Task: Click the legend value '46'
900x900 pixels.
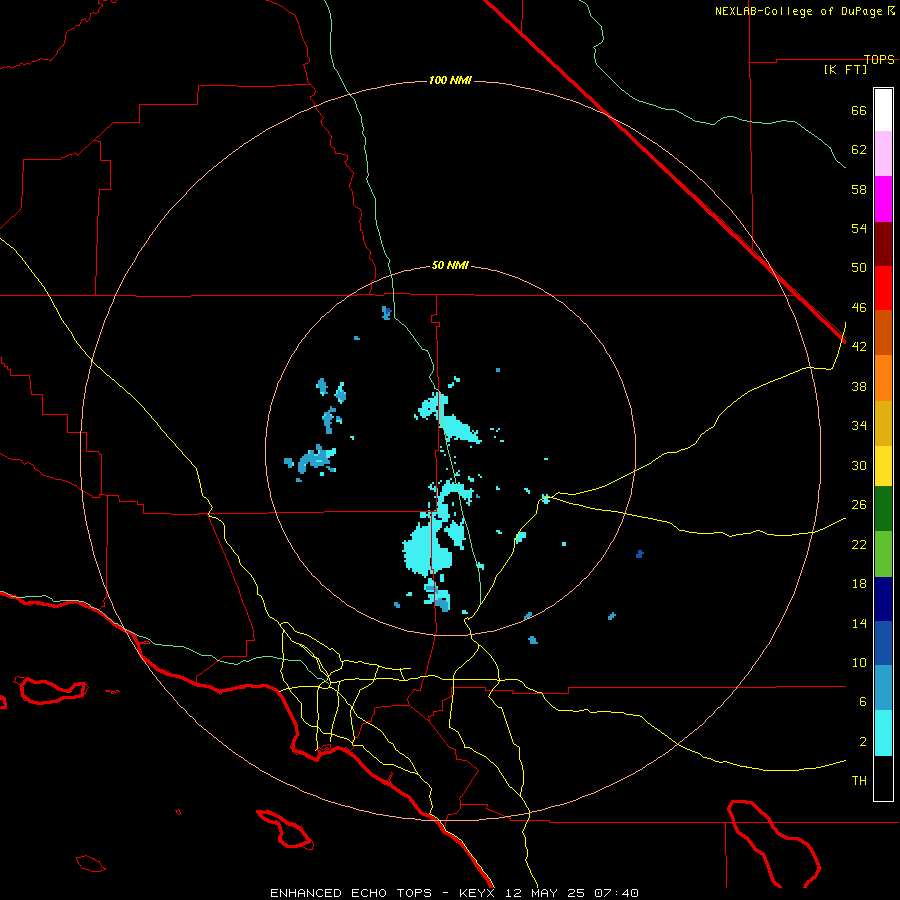Action: [x=859, y=308]
